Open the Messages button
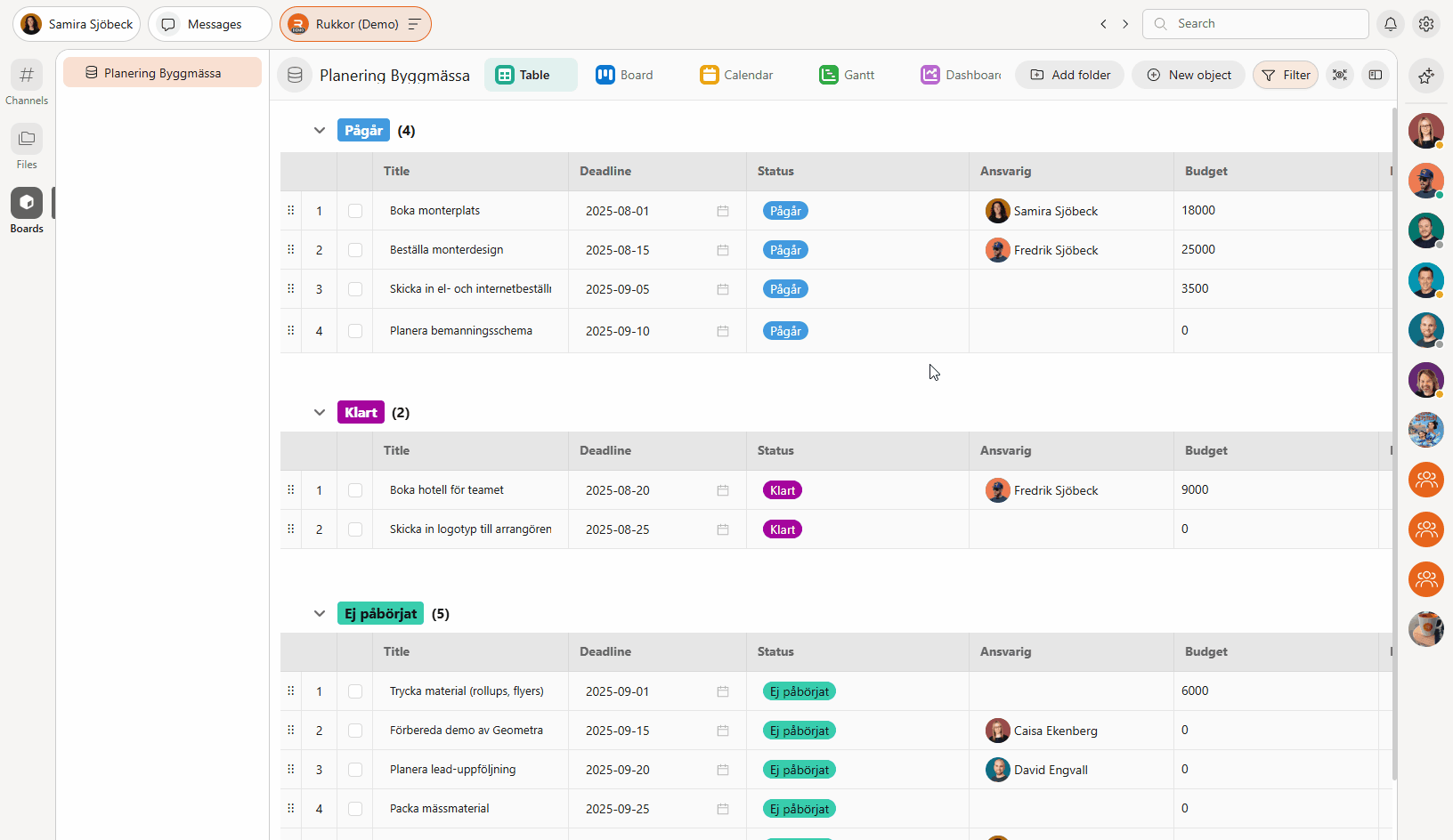 [210, 24]
